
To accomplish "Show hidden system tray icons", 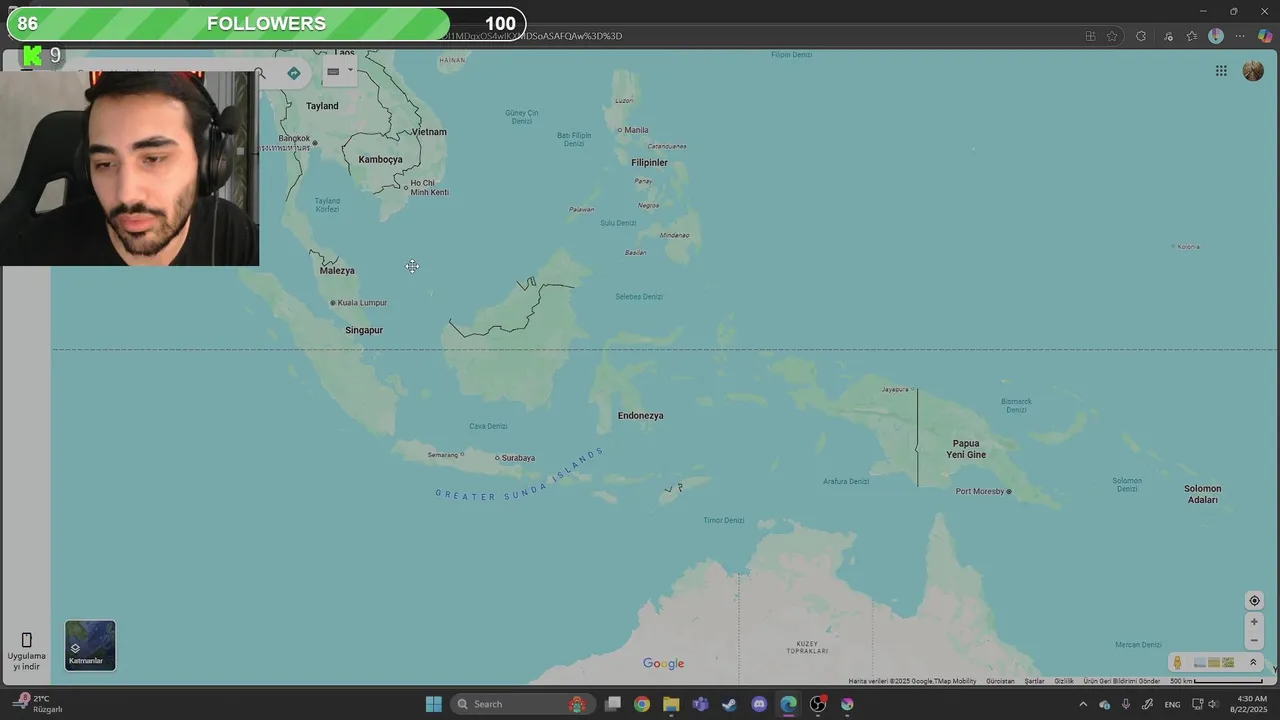I will [1082, 704].
